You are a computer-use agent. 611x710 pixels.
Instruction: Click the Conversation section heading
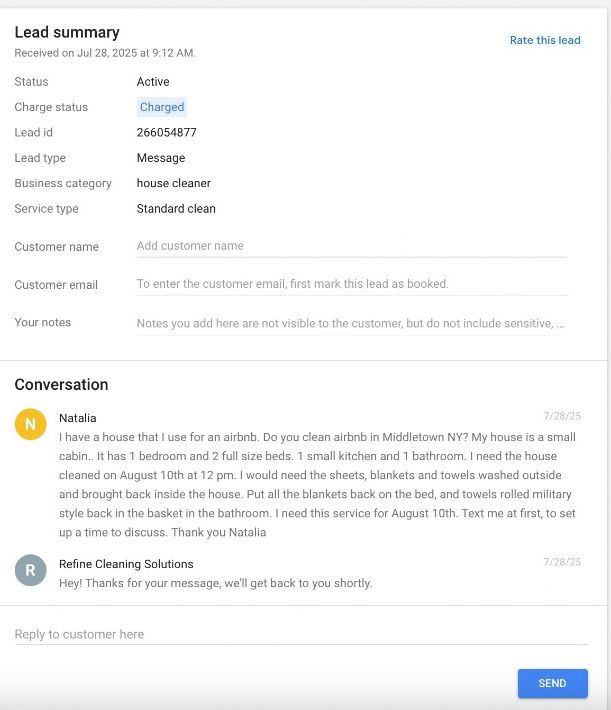[61, 385]
